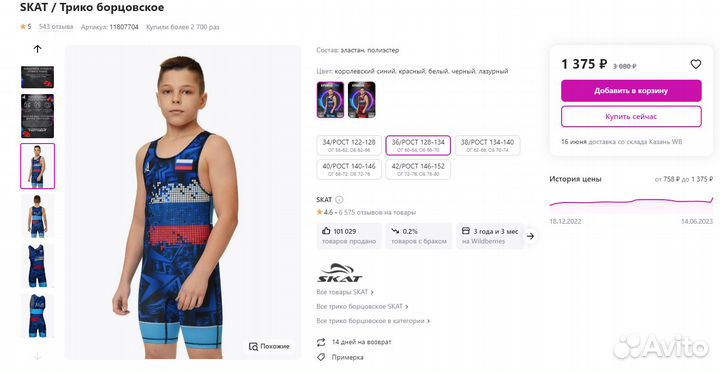Click the Купить сейчас button
Screen dimensions: 720x372
pyautogui.click(x=631, y=117)
